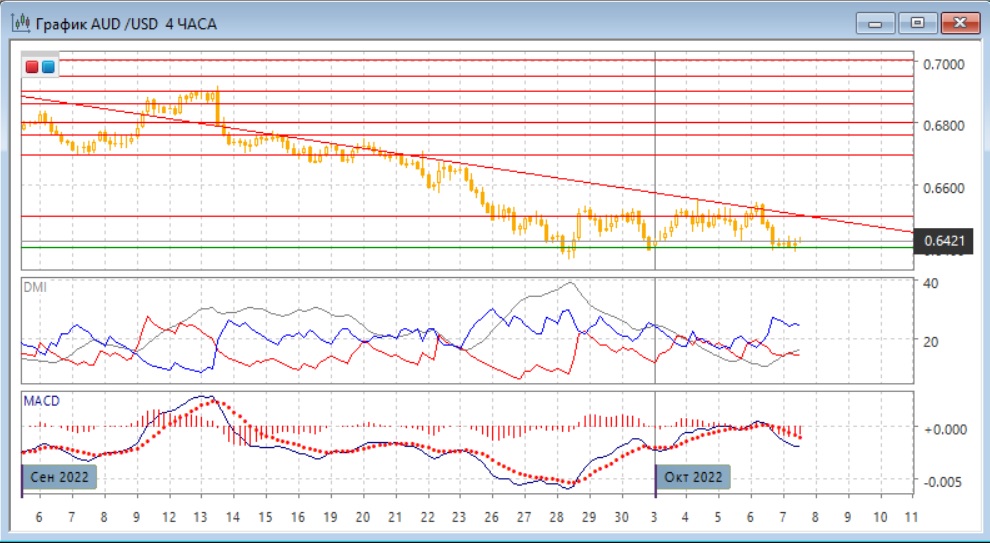
Task: Click the 40 level on DMI scale
Action: click(930, 284)
